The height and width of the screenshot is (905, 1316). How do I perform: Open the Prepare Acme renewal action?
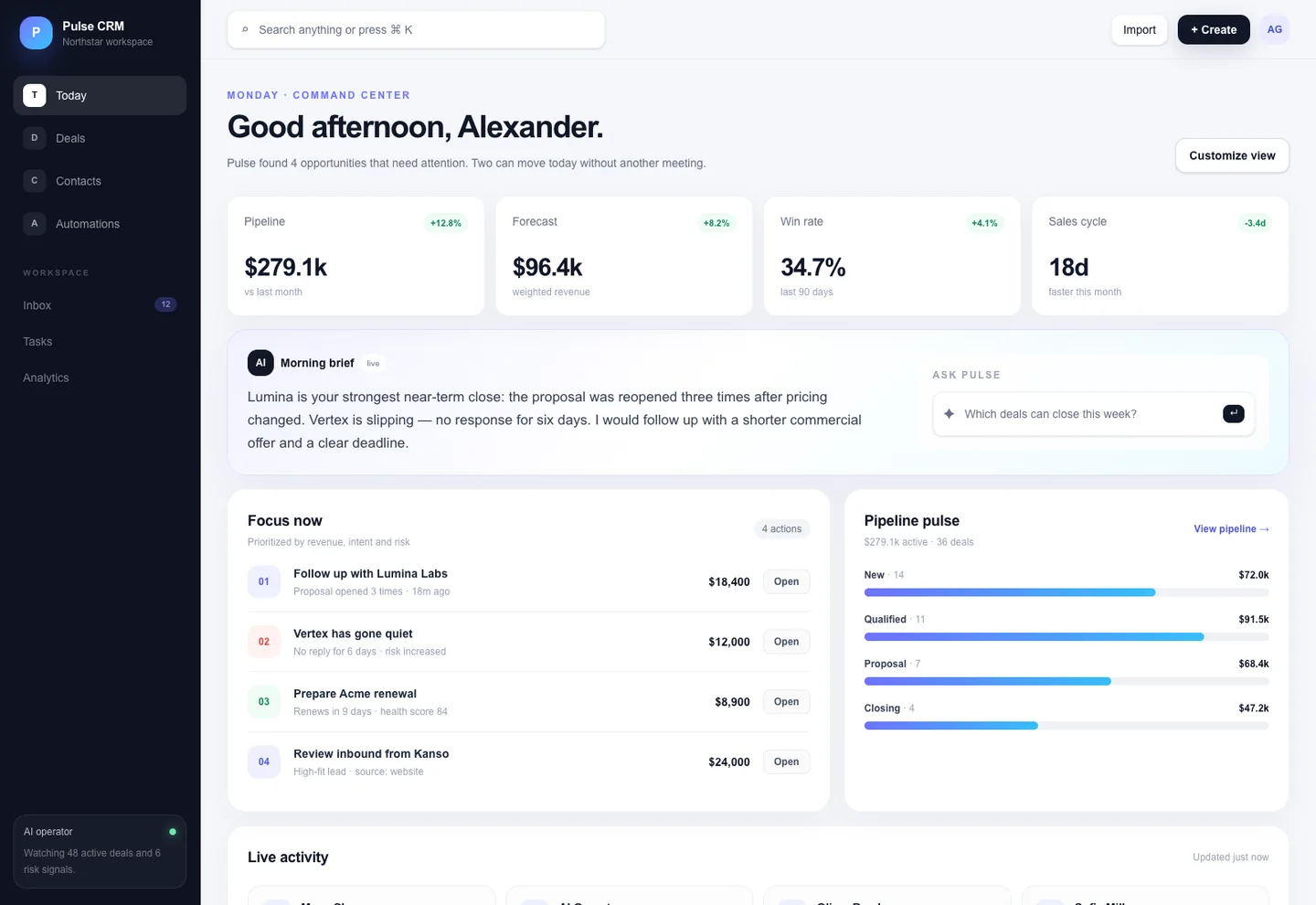(786, 702)
